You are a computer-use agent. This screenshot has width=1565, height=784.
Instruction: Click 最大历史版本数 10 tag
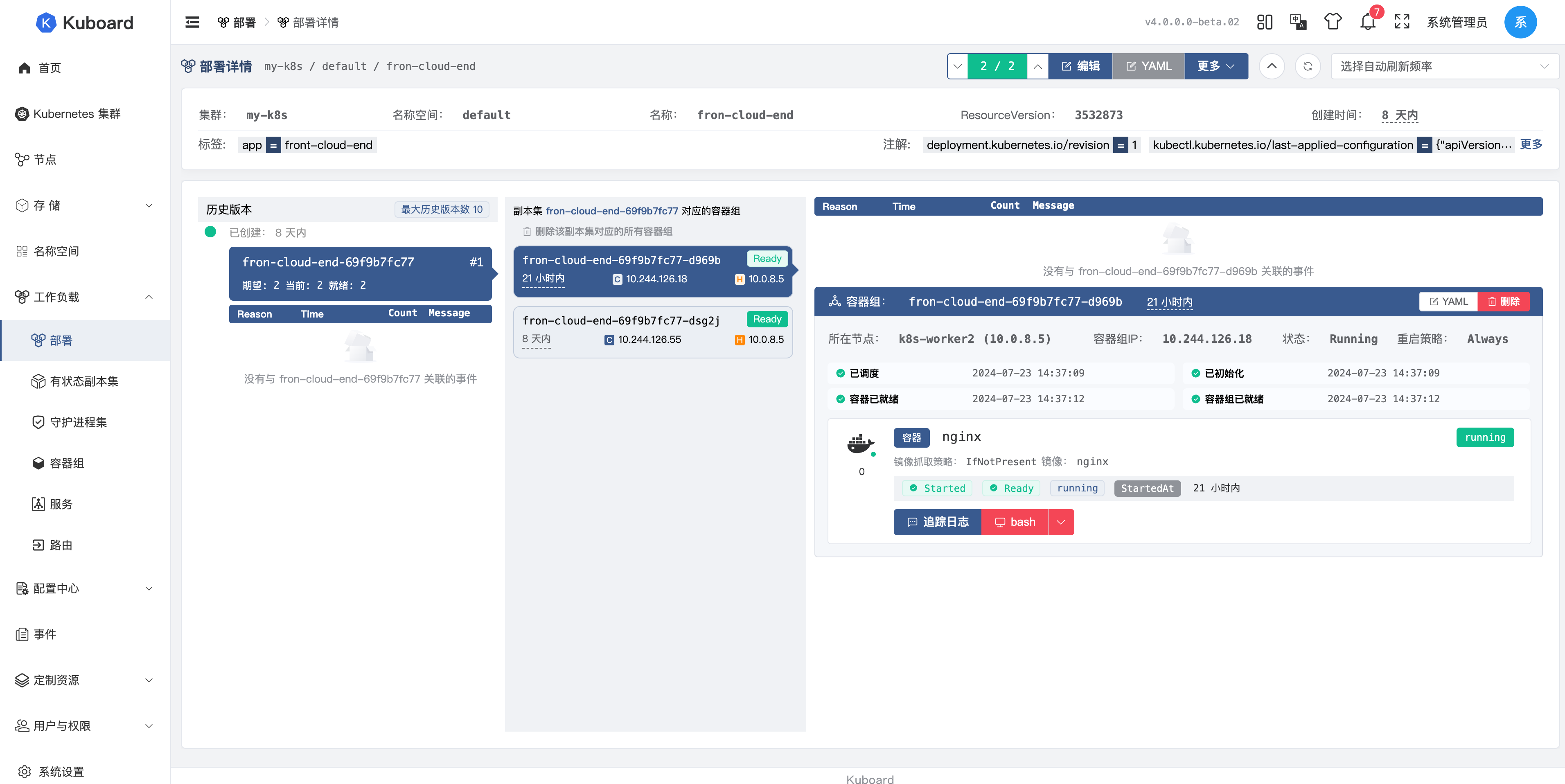(x=442, y=209)
